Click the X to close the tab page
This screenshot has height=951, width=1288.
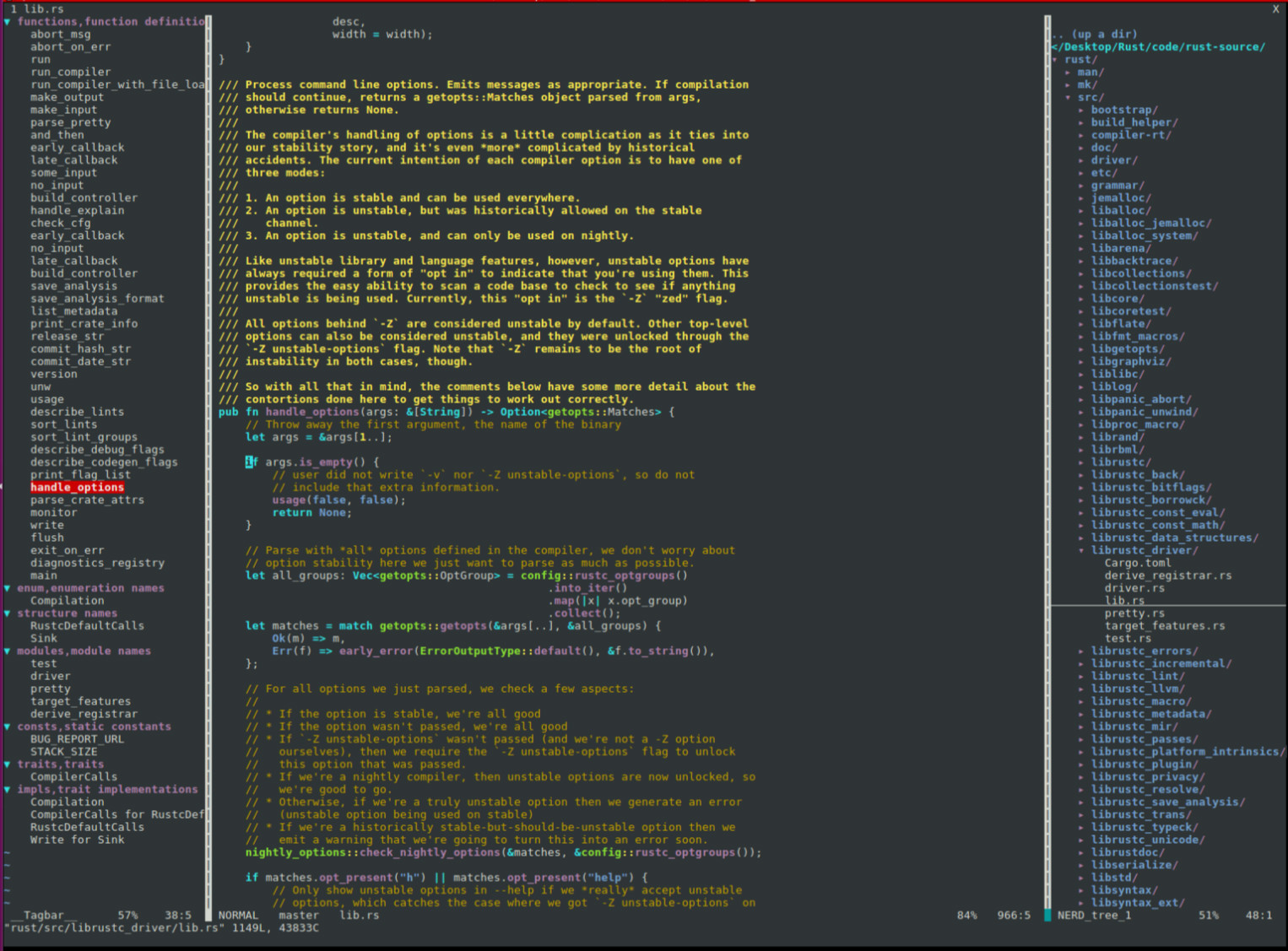[1275, 9]
